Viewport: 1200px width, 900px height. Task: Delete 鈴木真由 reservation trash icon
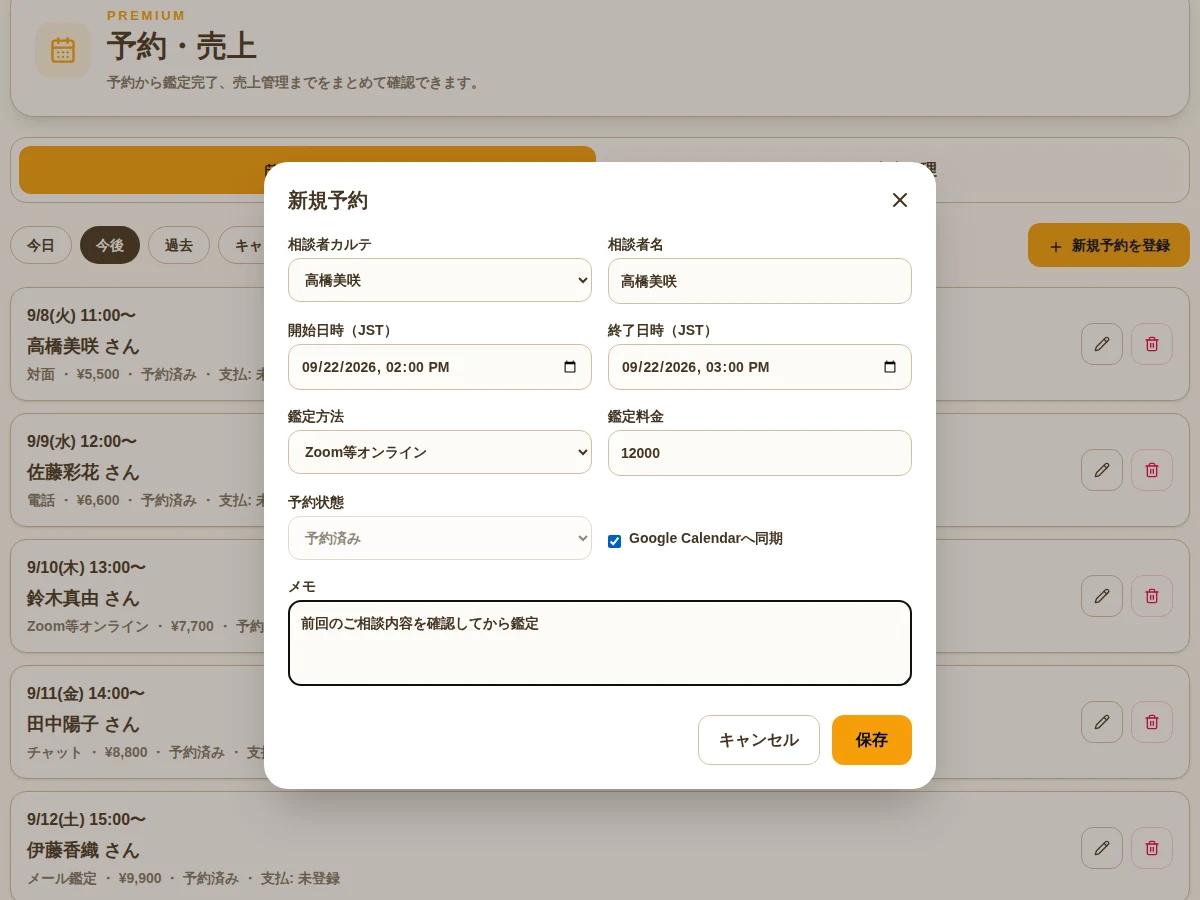(x=1152, y=596)
